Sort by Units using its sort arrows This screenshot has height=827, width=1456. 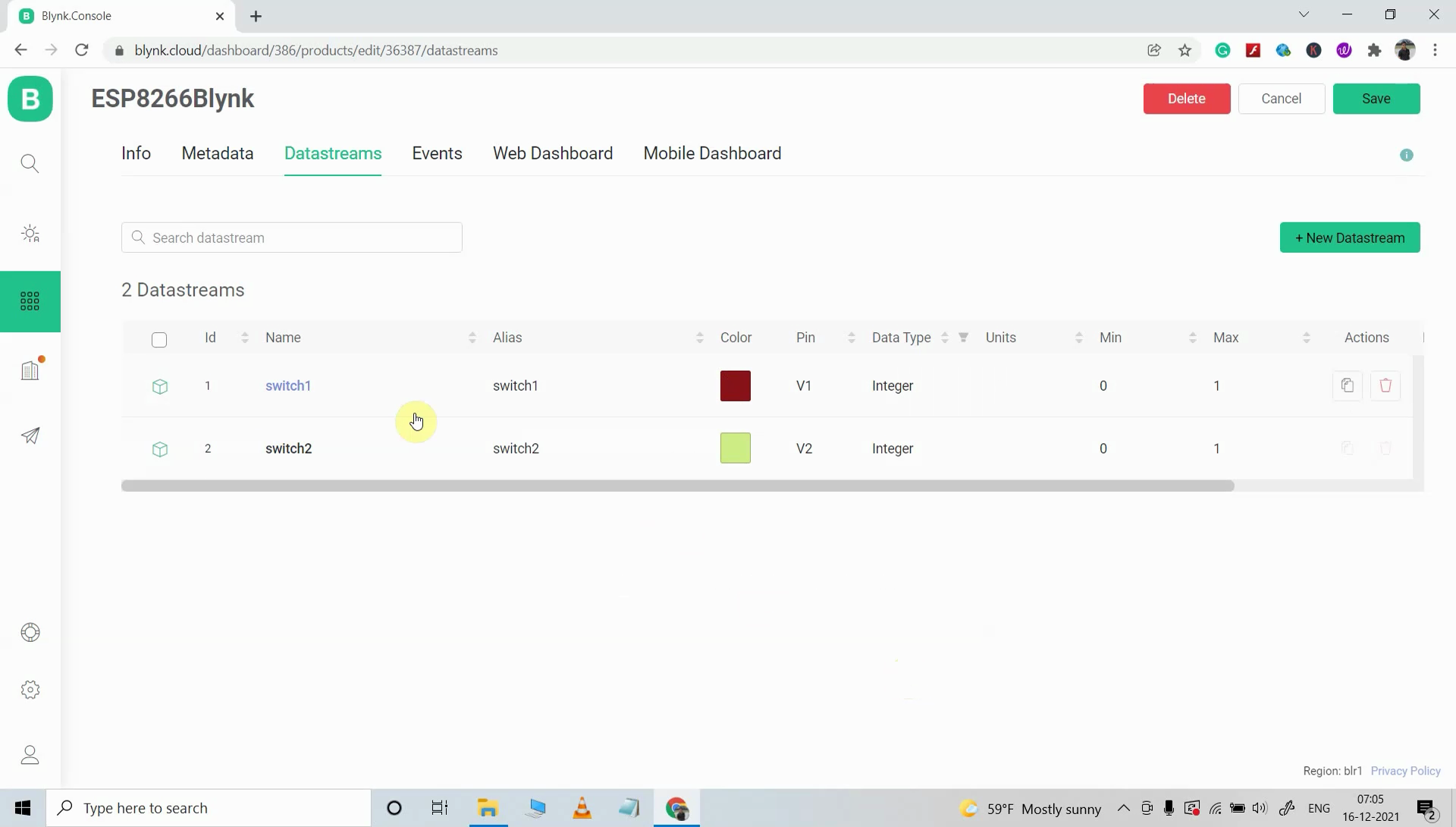tap(1078, 338)
